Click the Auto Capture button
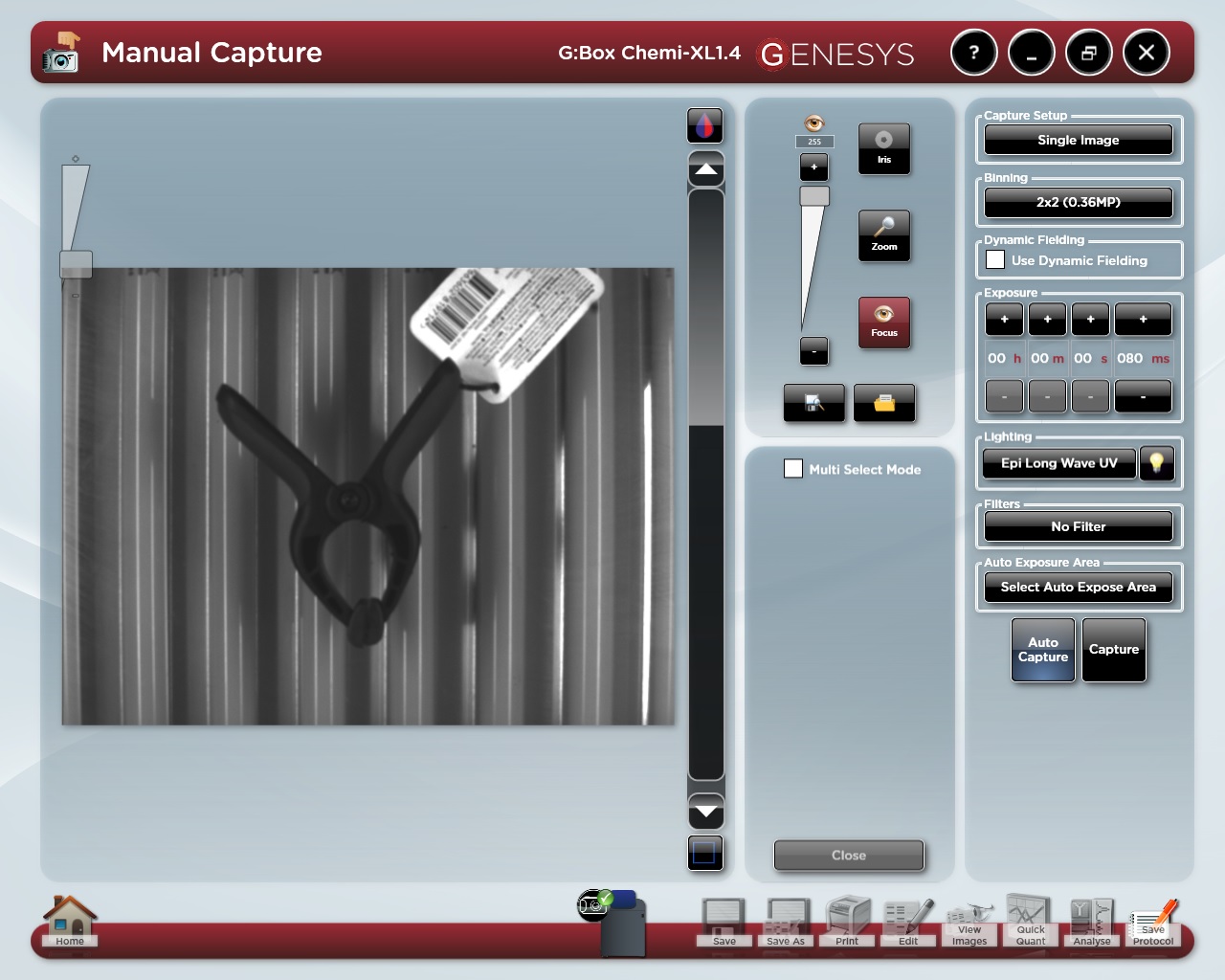This screenshot has width=1225, height=980. pos(1043,650)
